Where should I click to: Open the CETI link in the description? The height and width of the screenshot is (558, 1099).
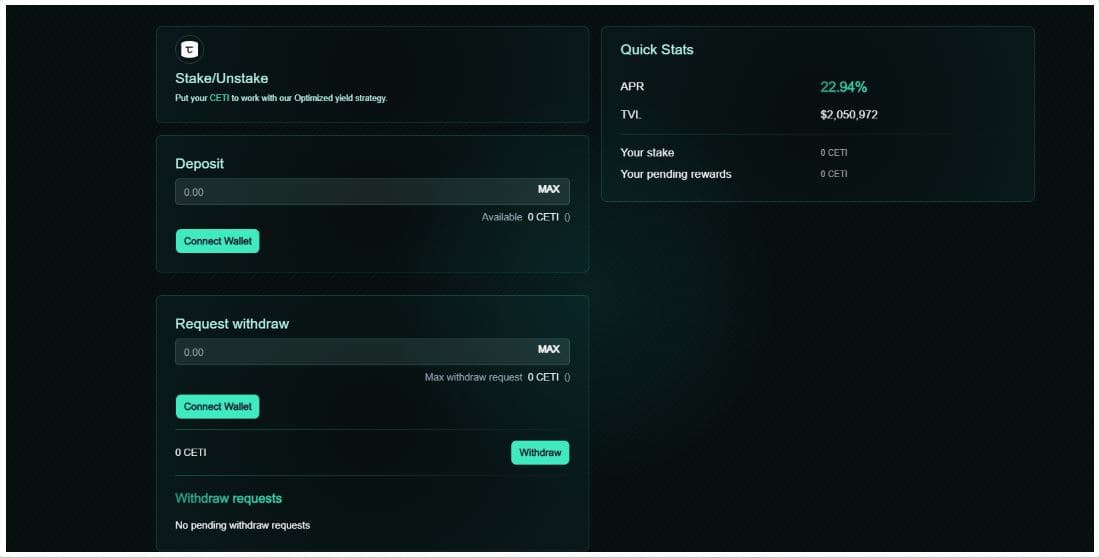(x=219, y=98)
